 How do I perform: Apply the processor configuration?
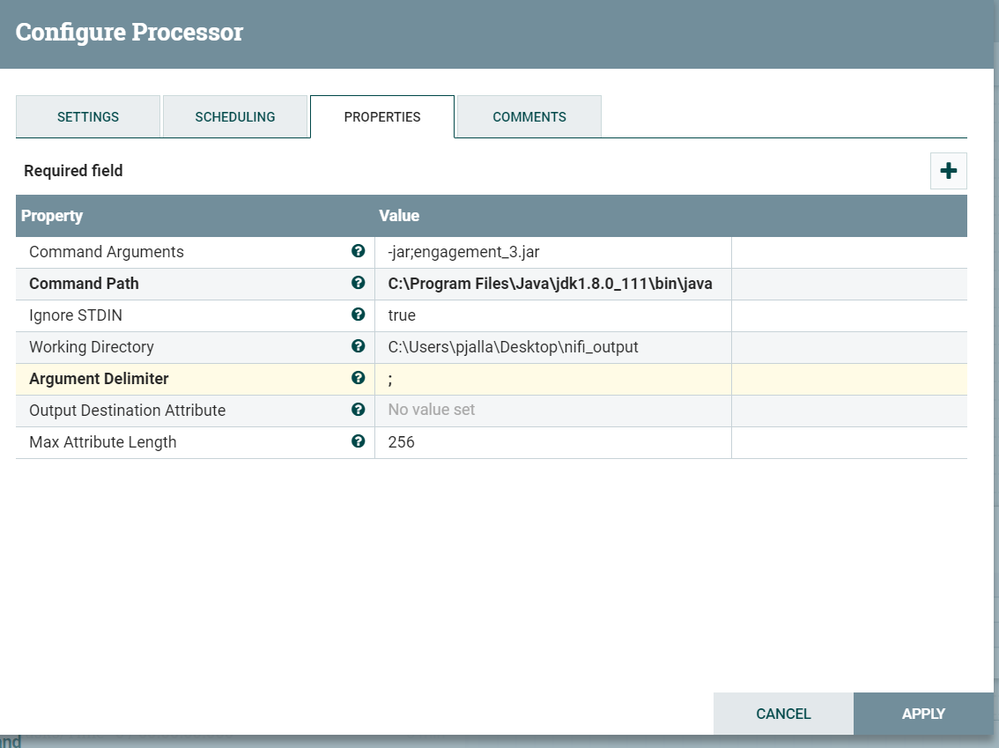tap(923, 714)
